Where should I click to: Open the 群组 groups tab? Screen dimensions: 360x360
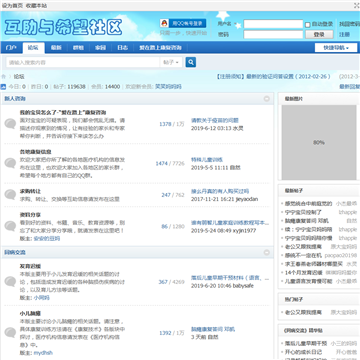[78, 48]
